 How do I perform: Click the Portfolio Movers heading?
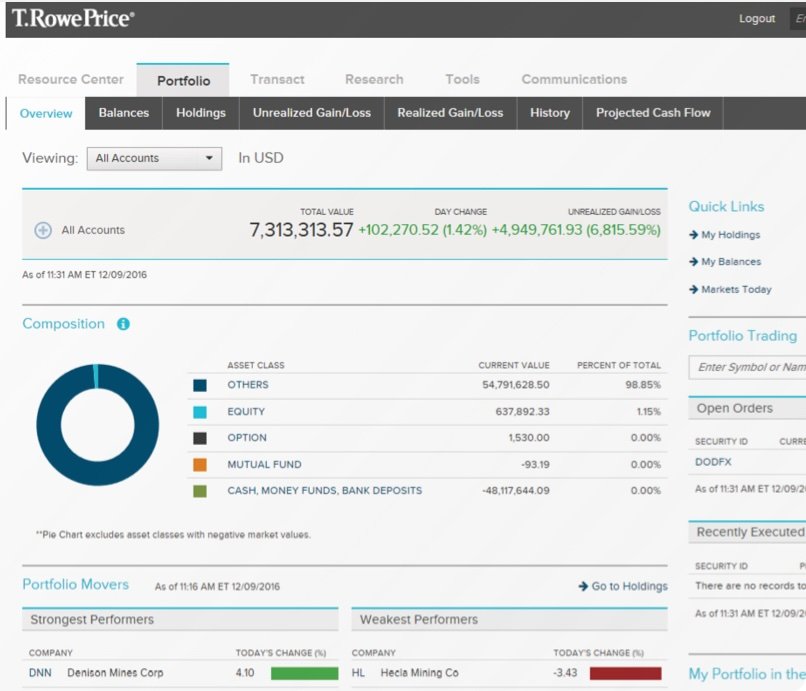(76, 585)
